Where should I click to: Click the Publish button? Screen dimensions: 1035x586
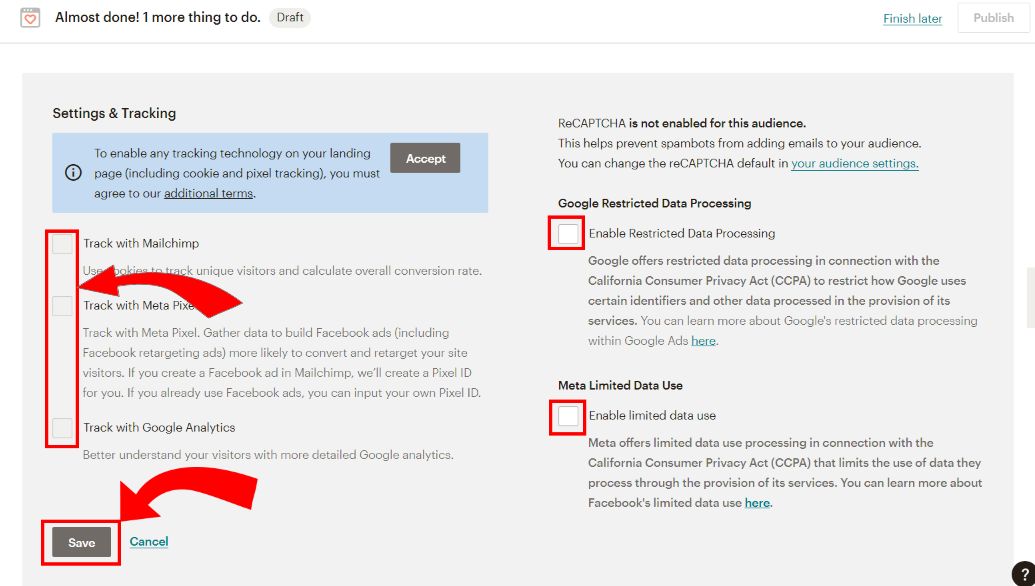click(x=993, y=18)
